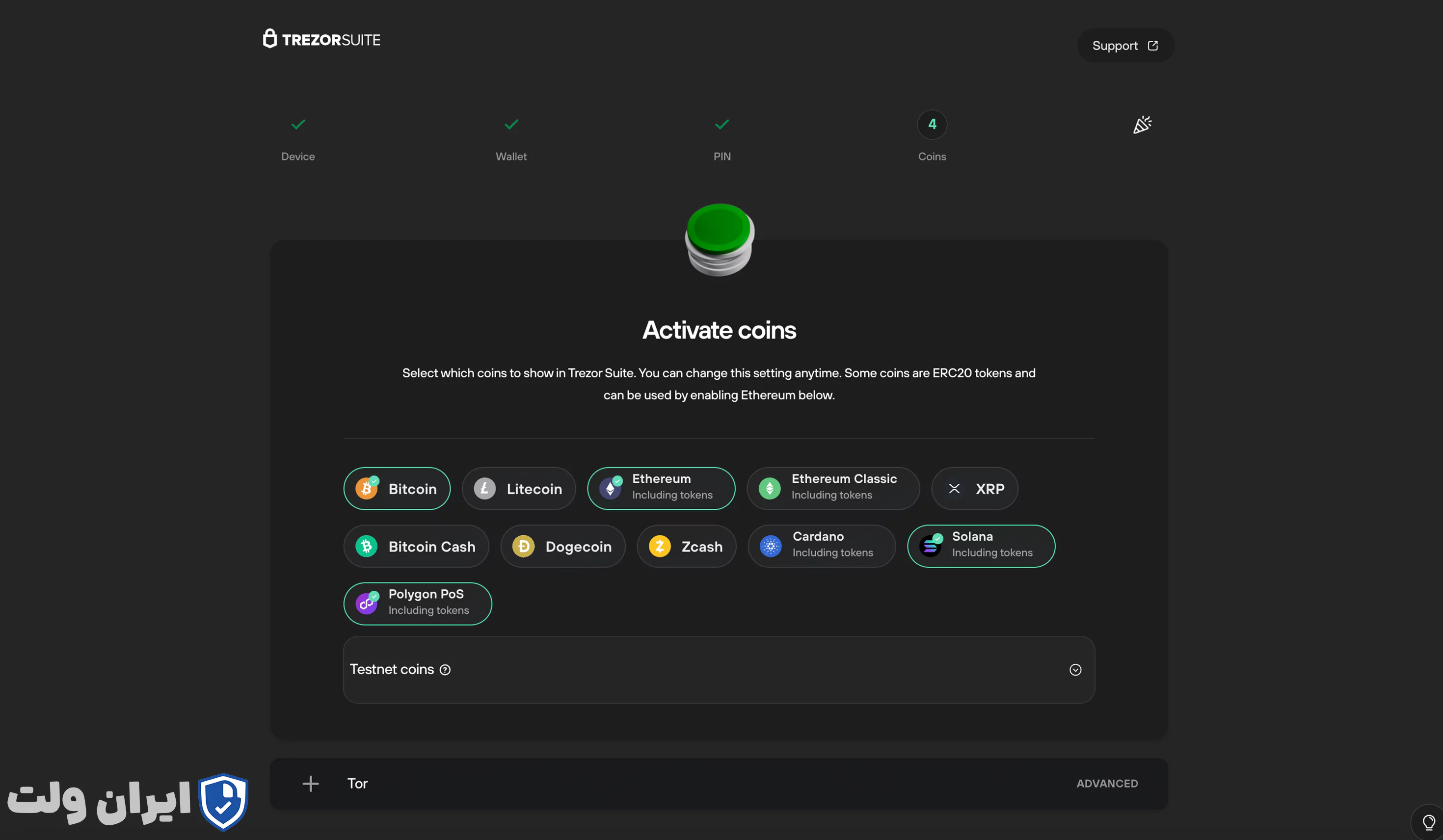Enable the Dogecoin coin

(x=563, y=546)
